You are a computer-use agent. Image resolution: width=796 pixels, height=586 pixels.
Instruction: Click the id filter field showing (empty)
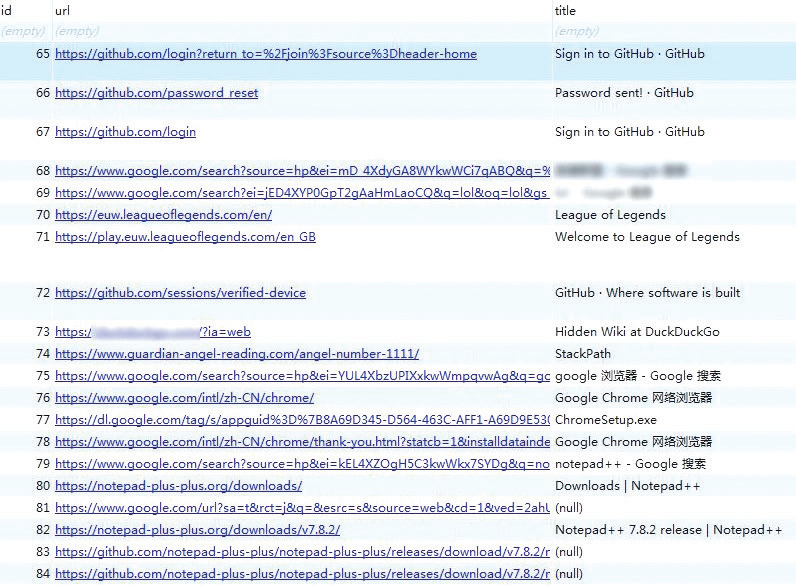(x=23, y=31)
